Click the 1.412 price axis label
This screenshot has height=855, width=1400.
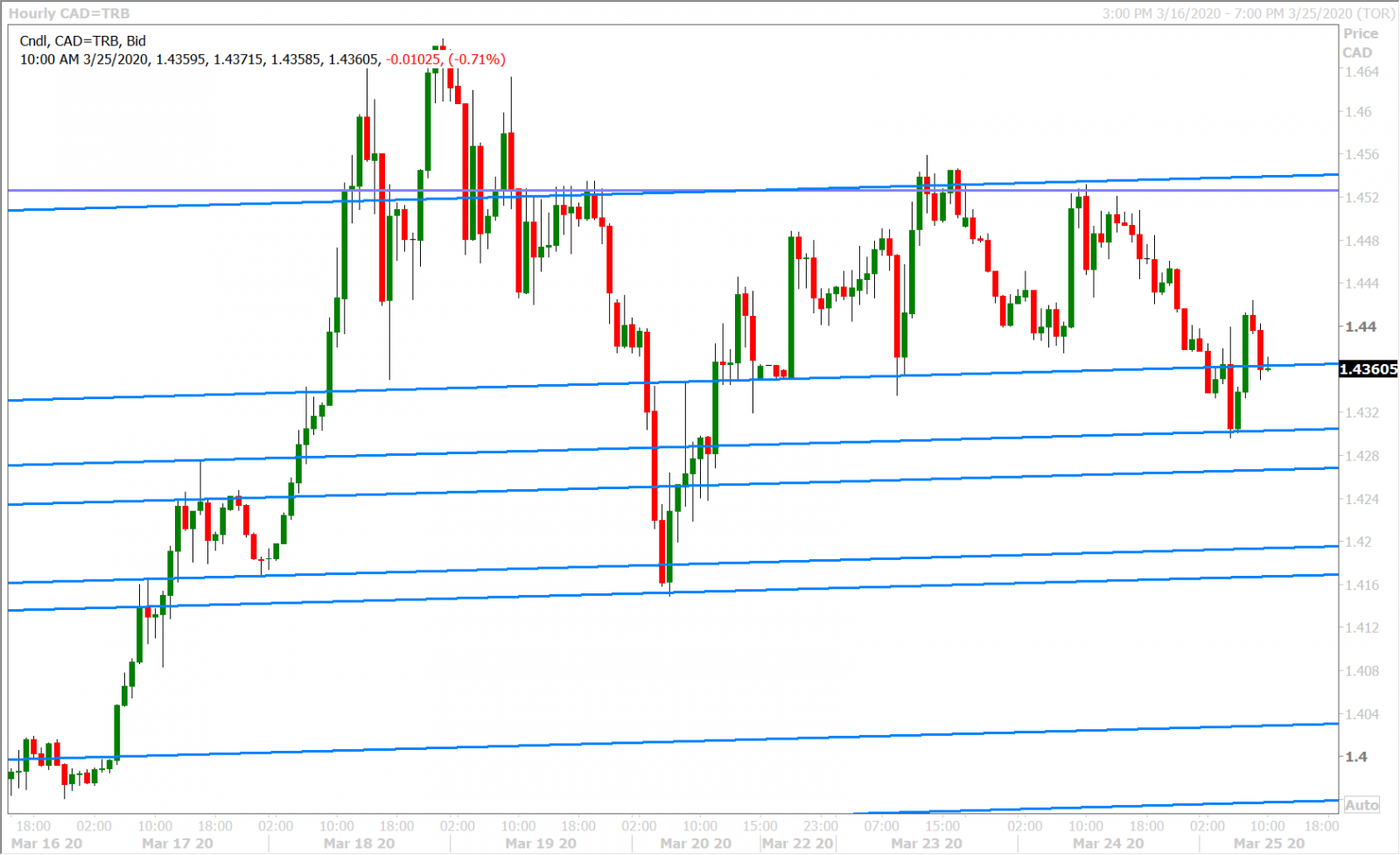1361,628
